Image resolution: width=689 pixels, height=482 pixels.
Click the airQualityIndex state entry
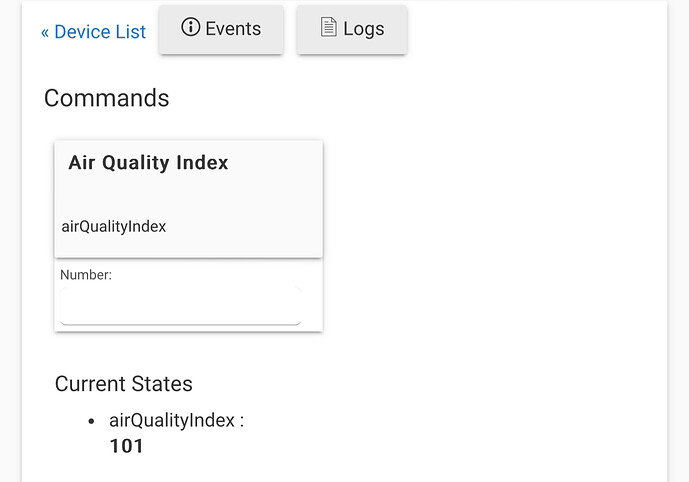tap(176, 420)
